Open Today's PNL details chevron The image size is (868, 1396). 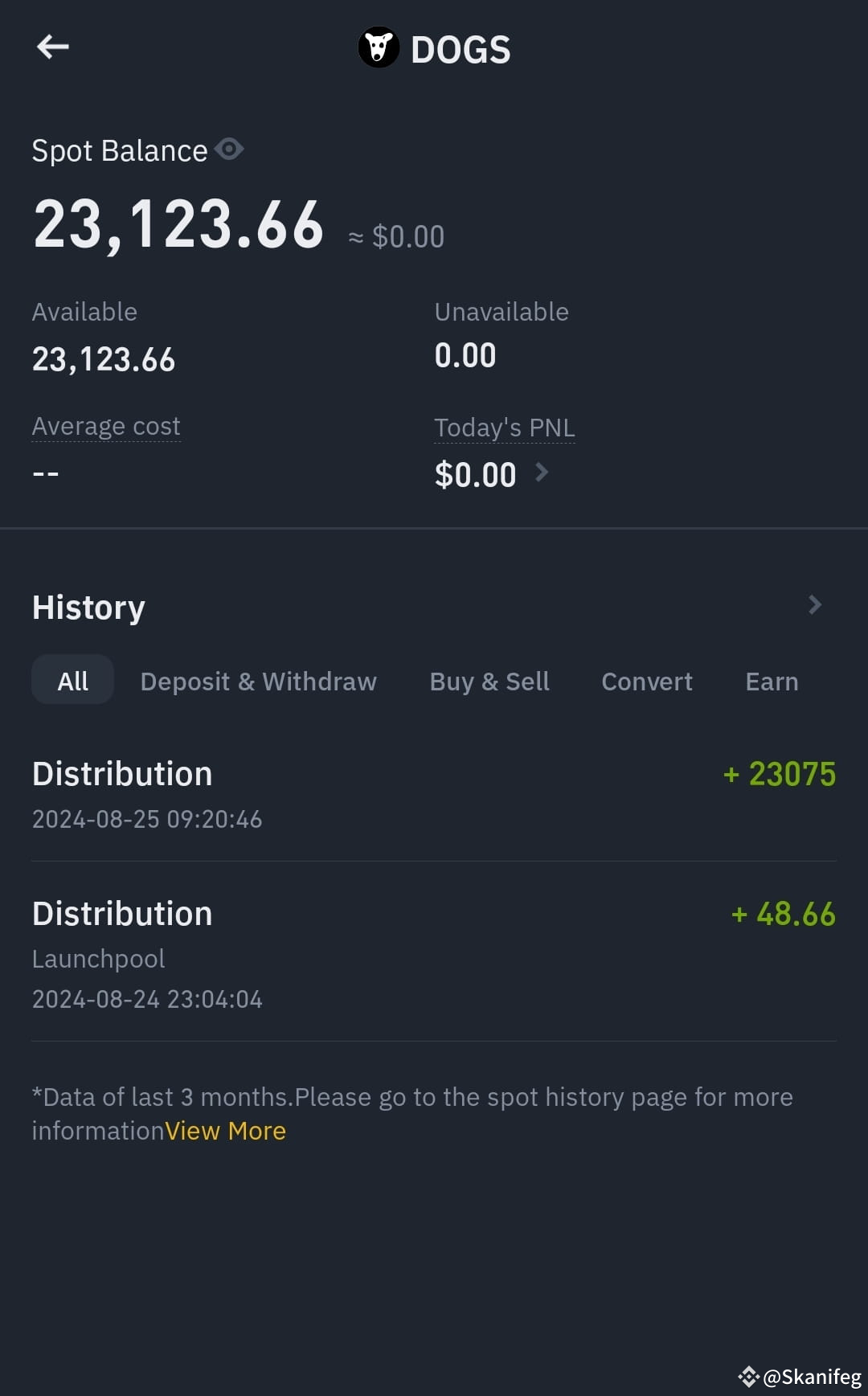542,472
